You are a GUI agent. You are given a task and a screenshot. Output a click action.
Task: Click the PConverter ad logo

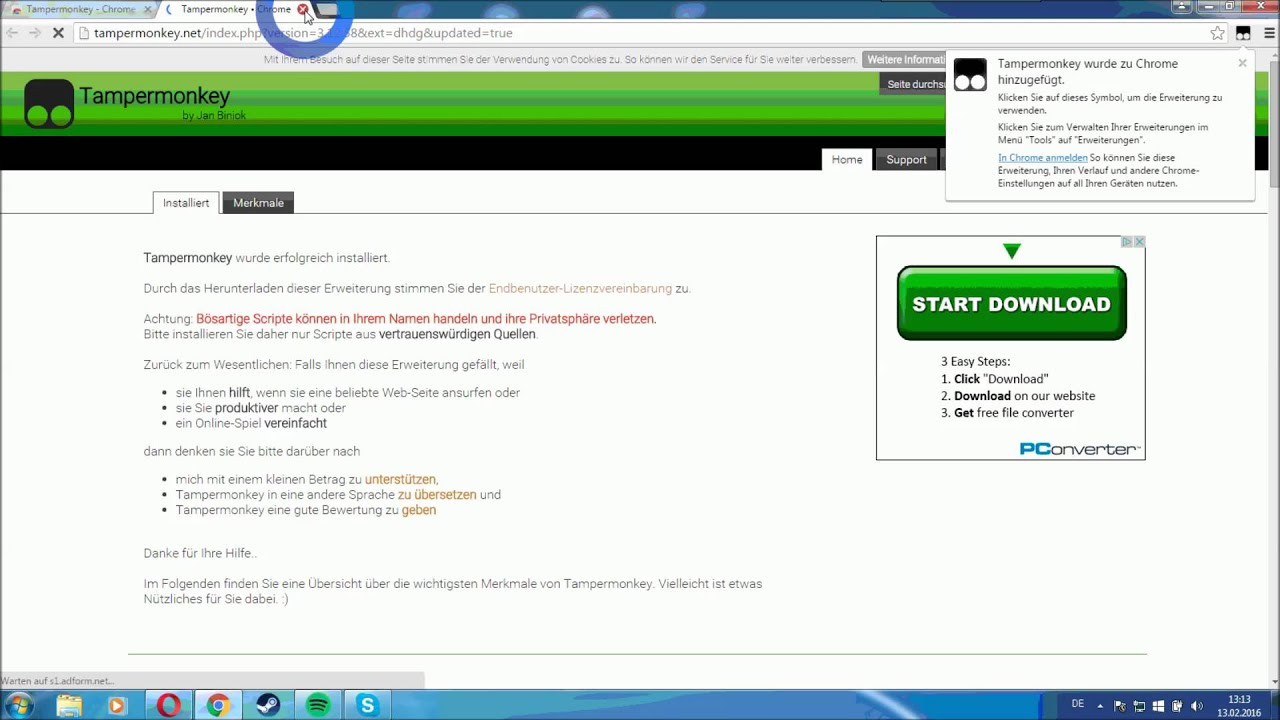(x=1080, y=449)
